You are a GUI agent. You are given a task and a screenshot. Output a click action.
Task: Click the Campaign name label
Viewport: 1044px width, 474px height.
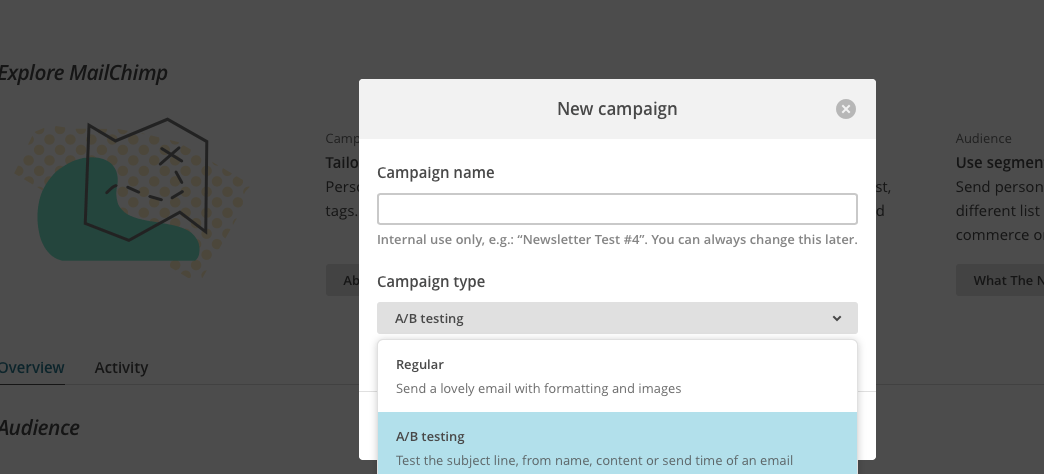(x=435, y=172)
